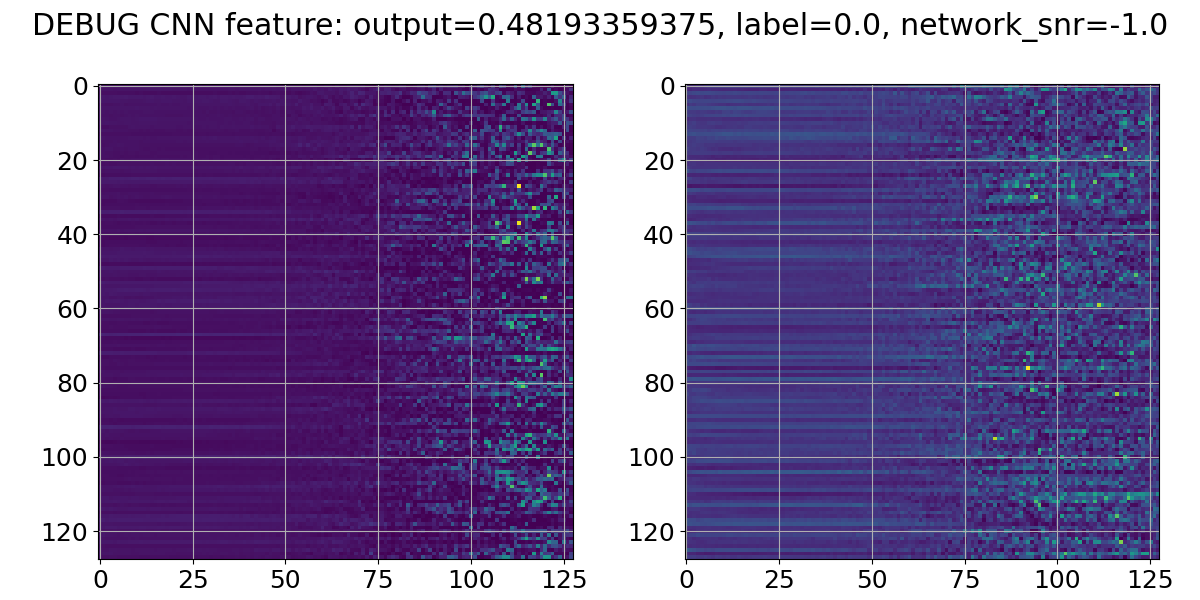
Task: Click x-axis tick label '25' under left heatmap
Action: tap(193, 579)
